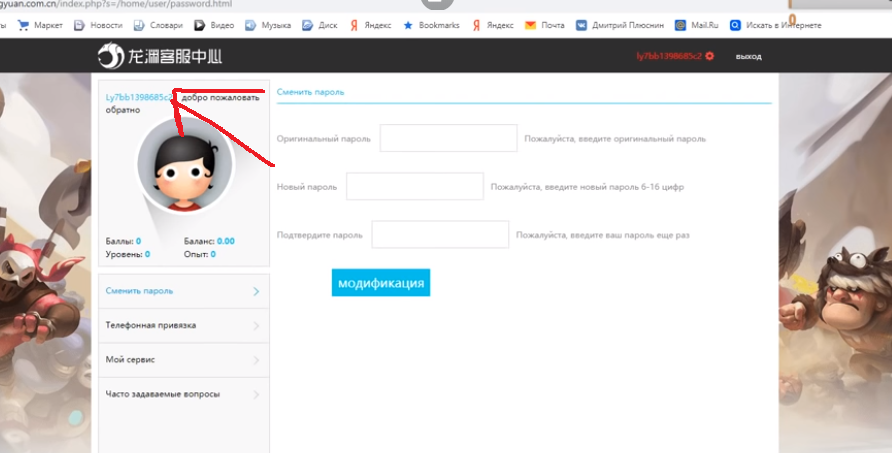Click the Опыт value 0

(x=213, y=254)
